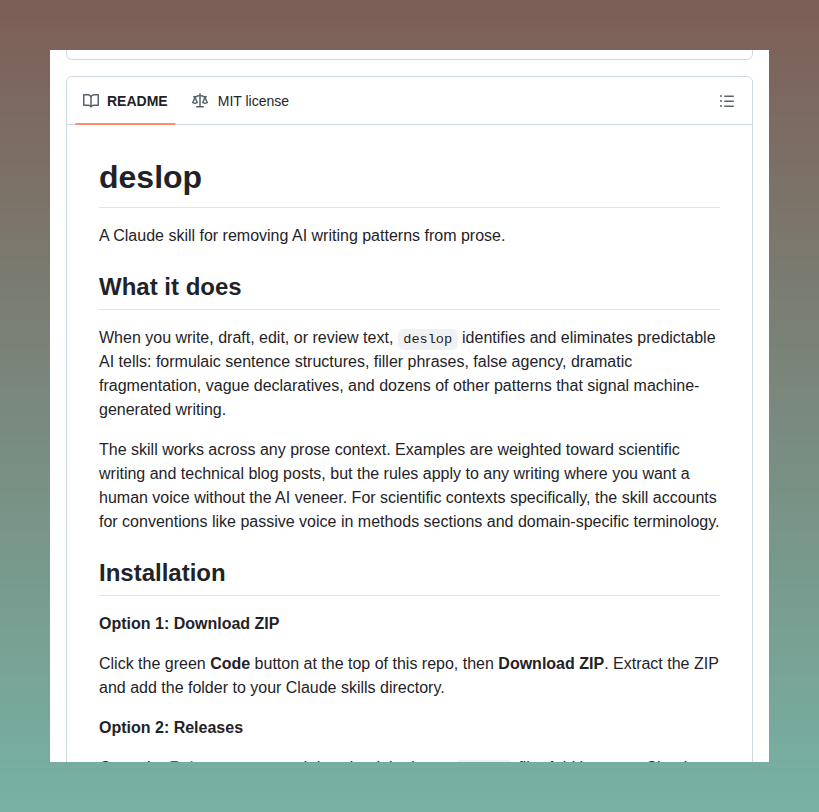Click the text 'The skill works across any prose context'
This screenshot has height=812, width=819.
click(x=244, y=450)
